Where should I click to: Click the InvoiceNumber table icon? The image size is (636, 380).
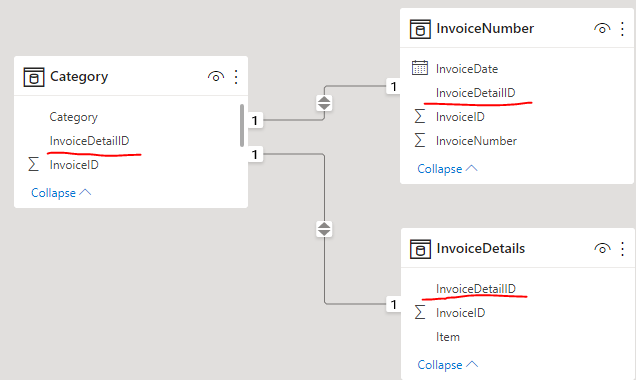pos(420,29)
